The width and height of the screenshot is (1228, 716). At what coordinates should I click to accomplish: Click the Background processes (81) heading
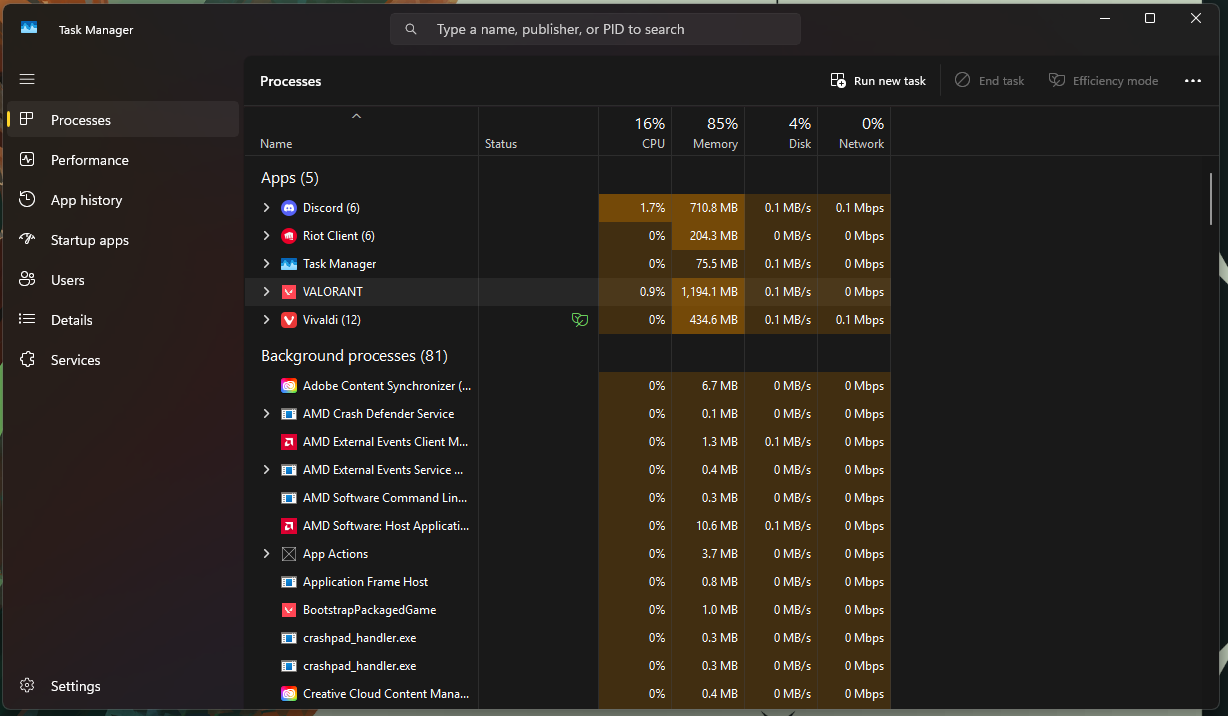point(354,356)
